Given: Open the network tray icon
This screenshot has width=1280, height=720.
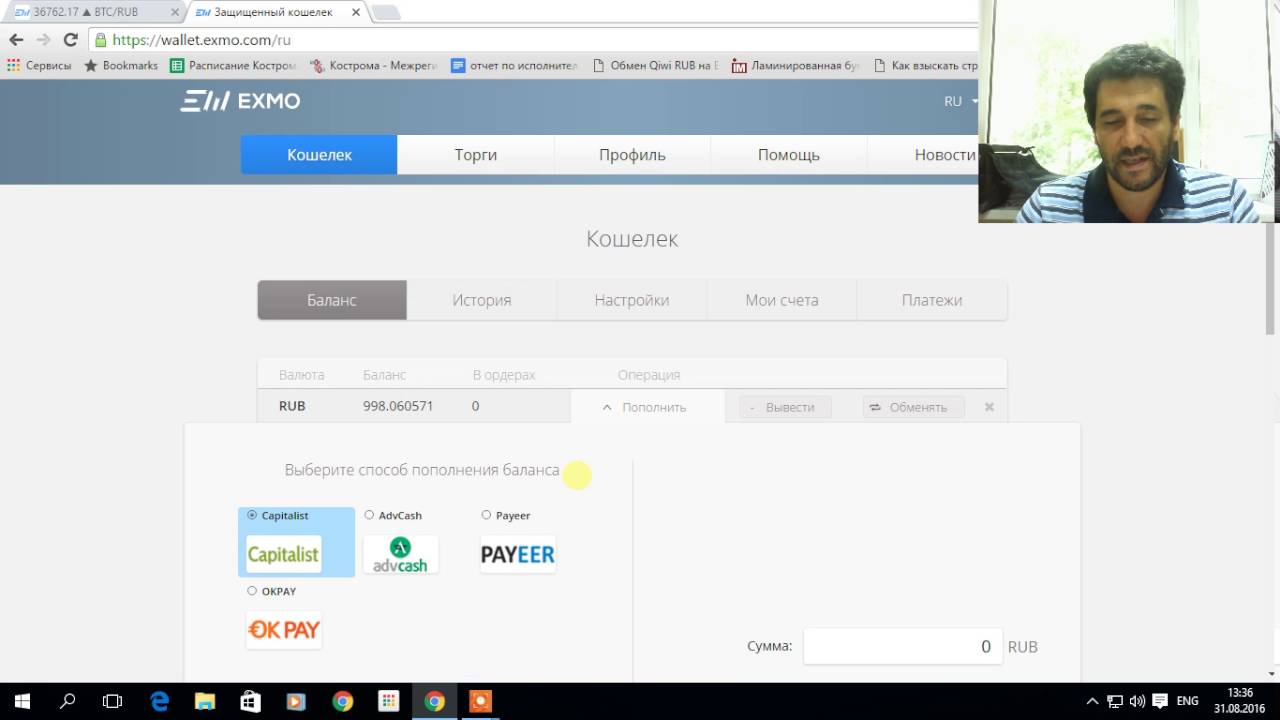Looking at the screenshot, I should point(1115,701).
